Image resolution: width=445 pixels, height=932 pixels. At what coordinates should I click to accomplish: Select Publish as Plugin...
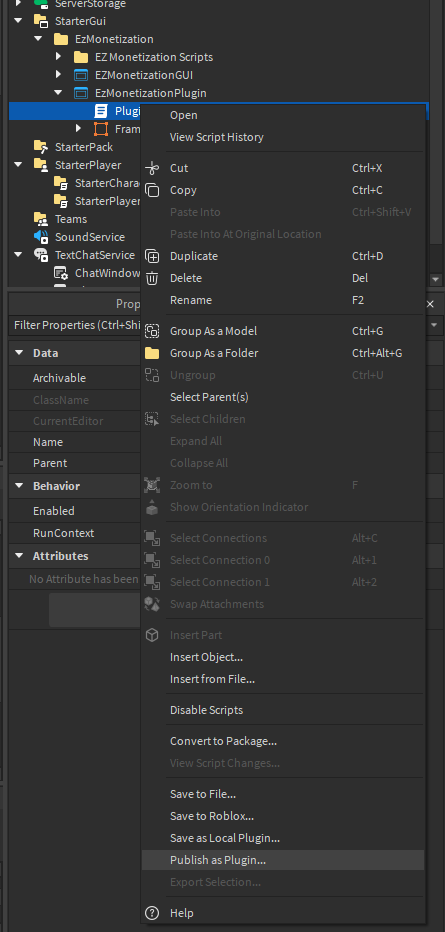283,860
